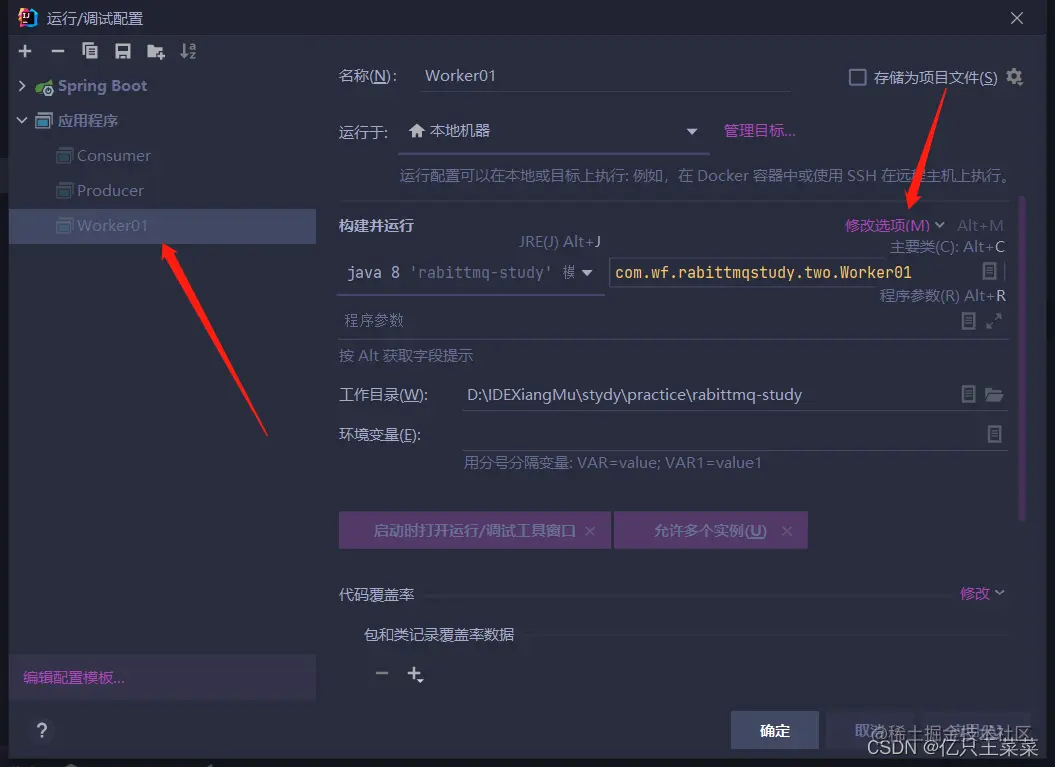The image size is (1055, 767).
Task: Open the 修改选项(M) dropdown
Action: 893,225
